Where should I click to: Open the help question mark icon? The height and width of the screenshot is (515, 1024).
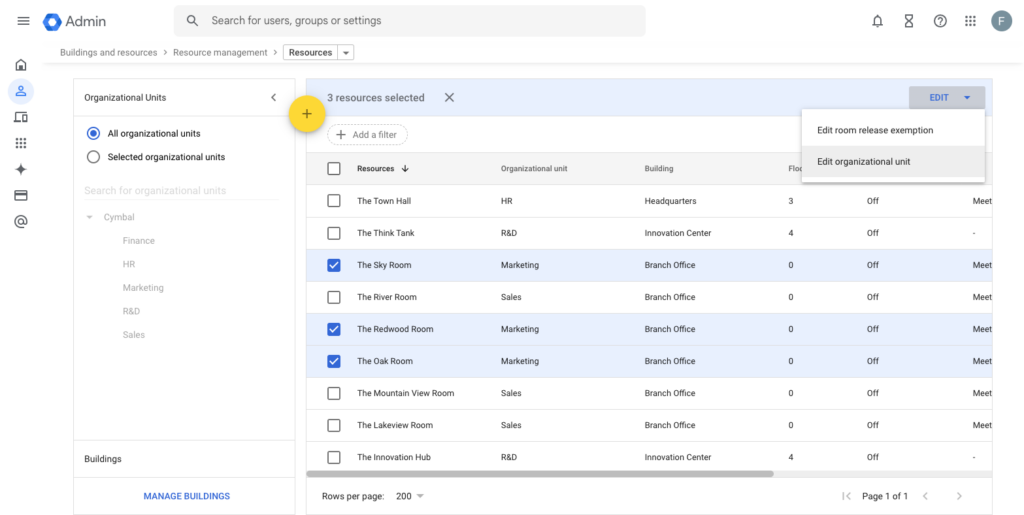point(939,21)
